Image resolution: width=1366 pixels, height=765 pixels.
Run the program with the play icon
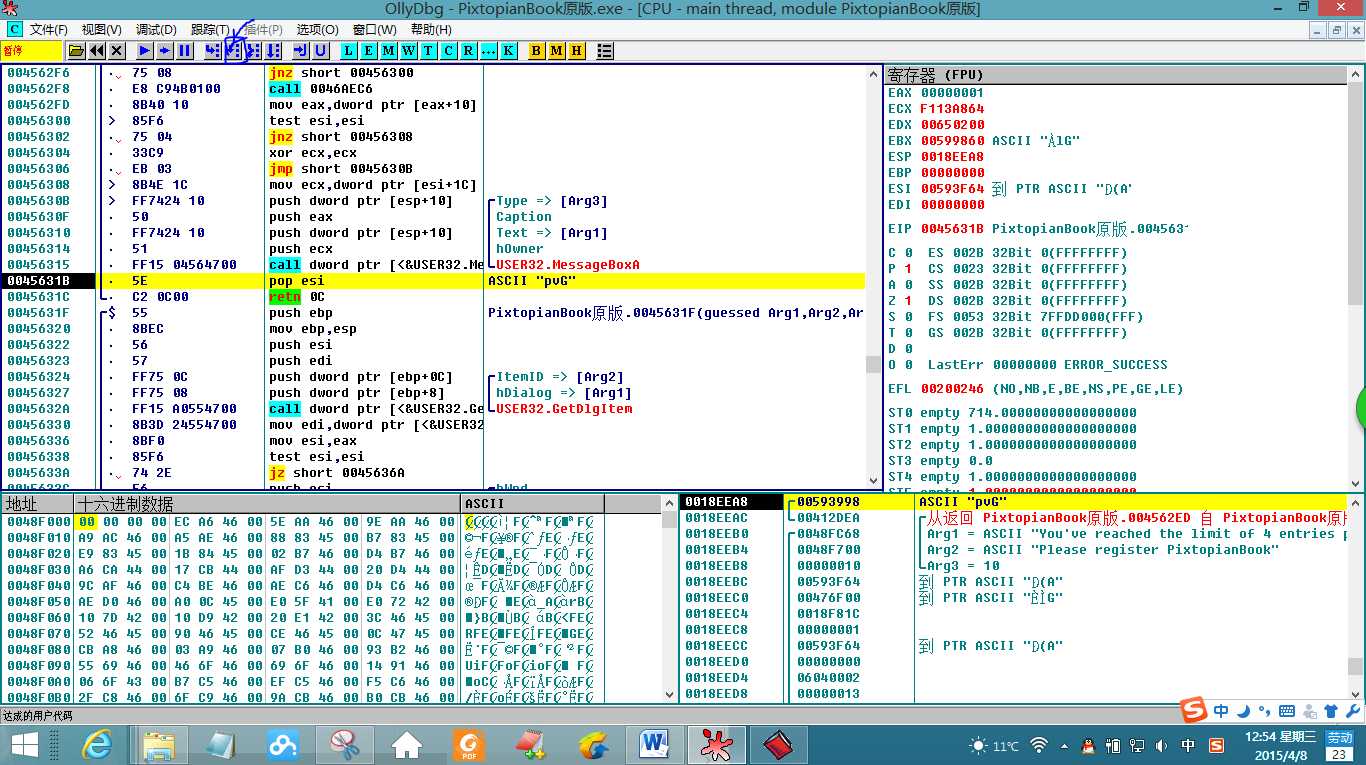tap(145, 50)
